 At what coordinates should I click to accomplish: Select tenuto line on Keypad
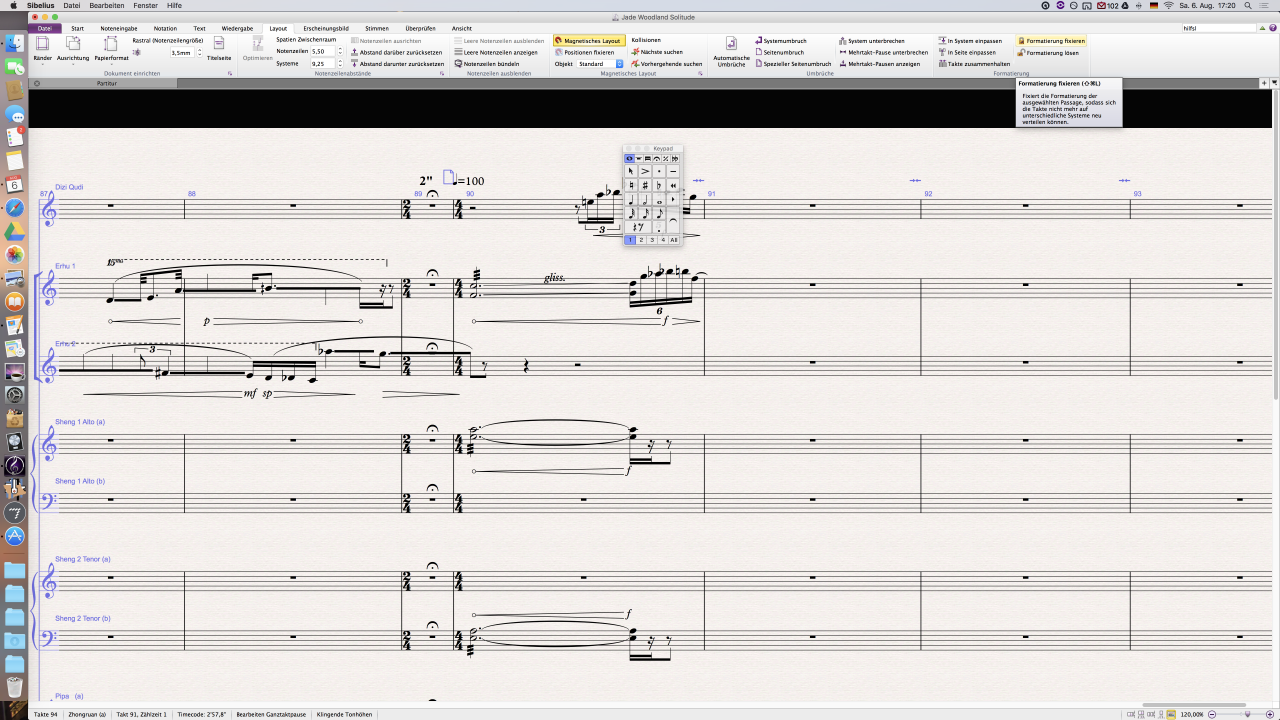[x=673, y=171]
